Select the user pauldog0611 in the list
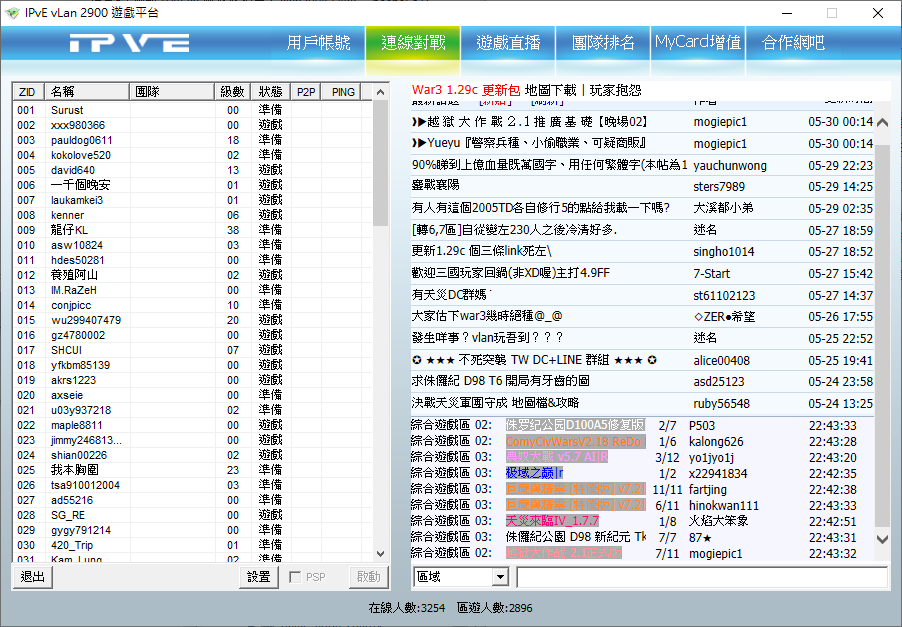Viewport: 902px width, 627px height. 82,140
